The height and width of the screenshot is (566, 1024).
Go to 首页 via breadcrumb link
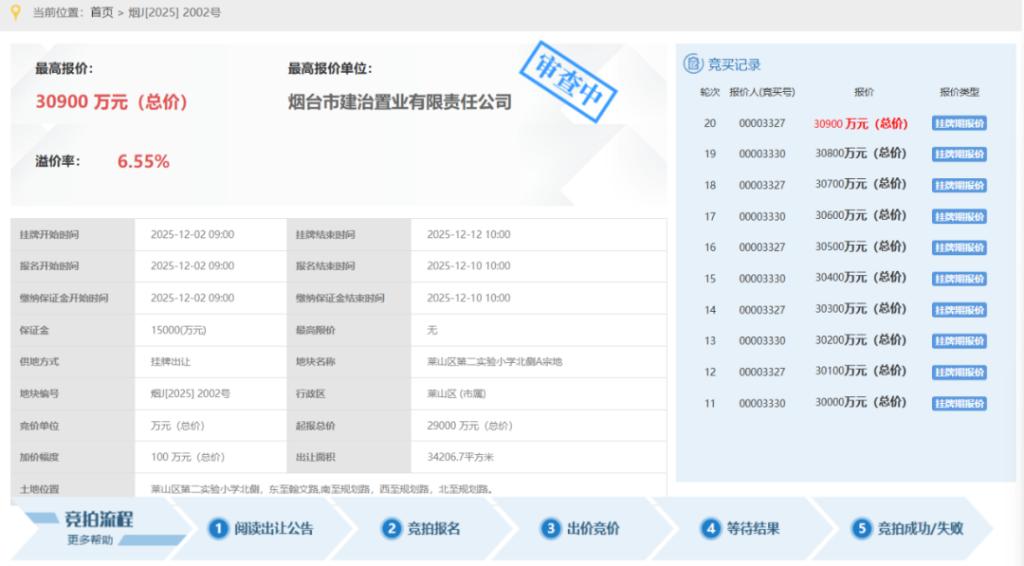pos(102,13)
